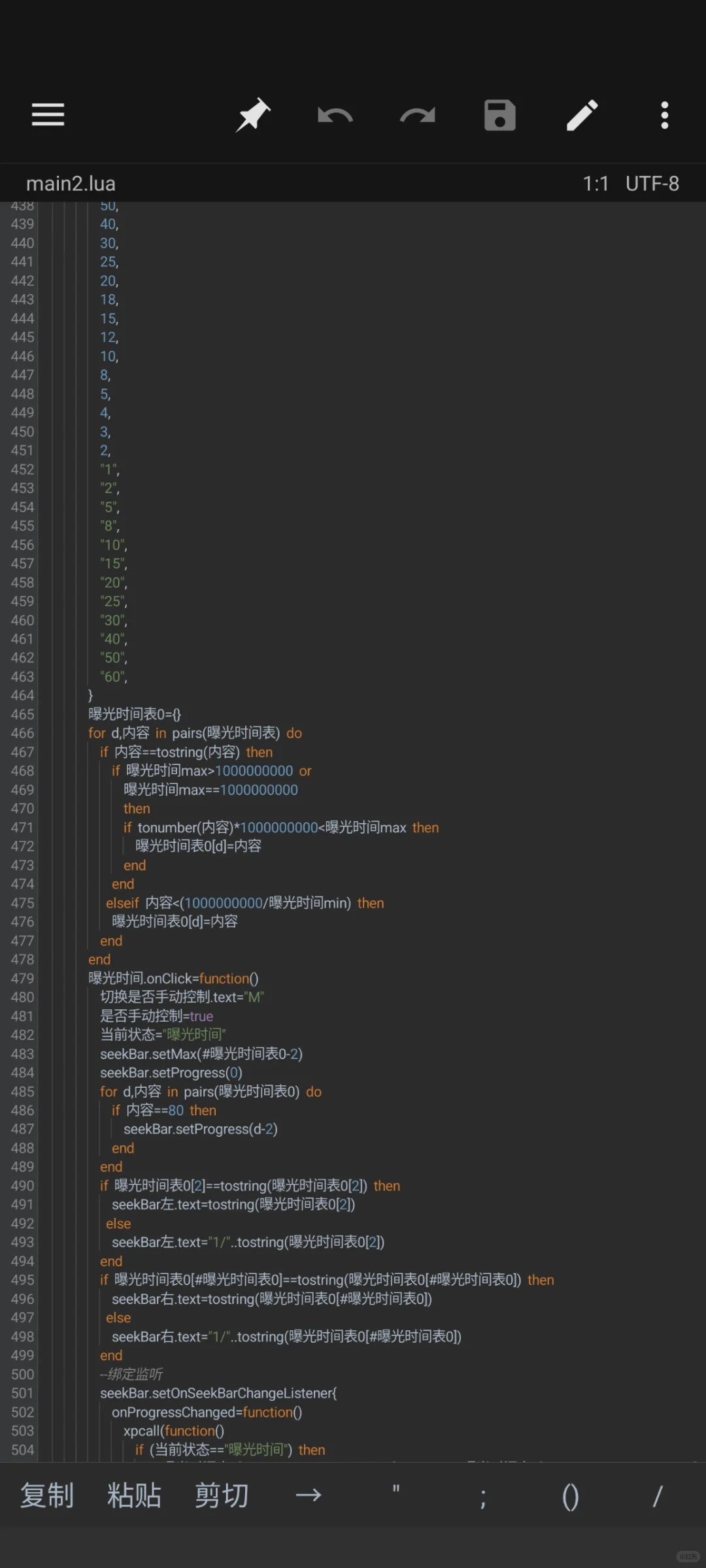Viewport: 706px width, 1568px height.
Task: Open the hamburger navigation menu
Action: click(48, 115)
